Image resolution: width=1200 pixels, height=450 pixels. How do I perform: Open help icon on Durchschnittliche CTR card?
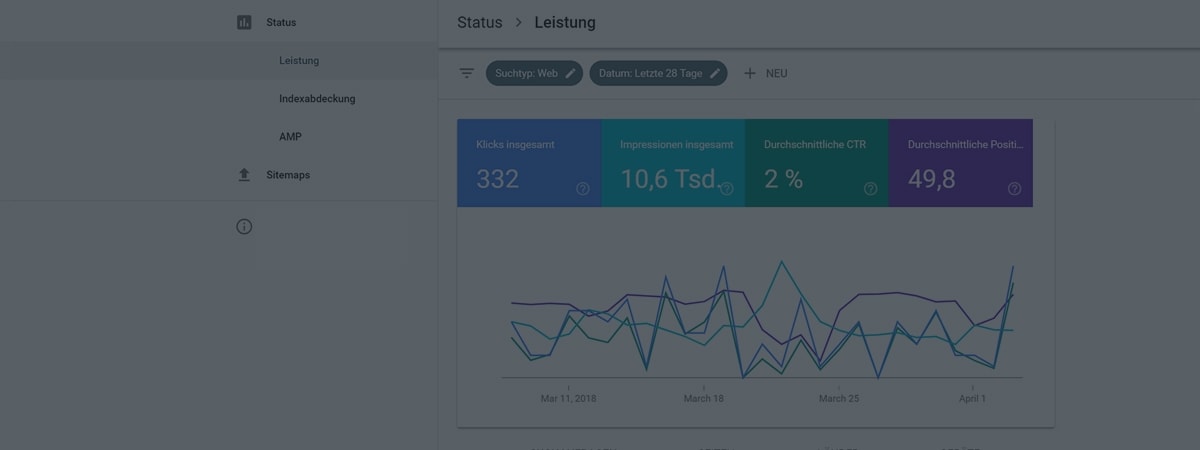[x=870, y=189]
